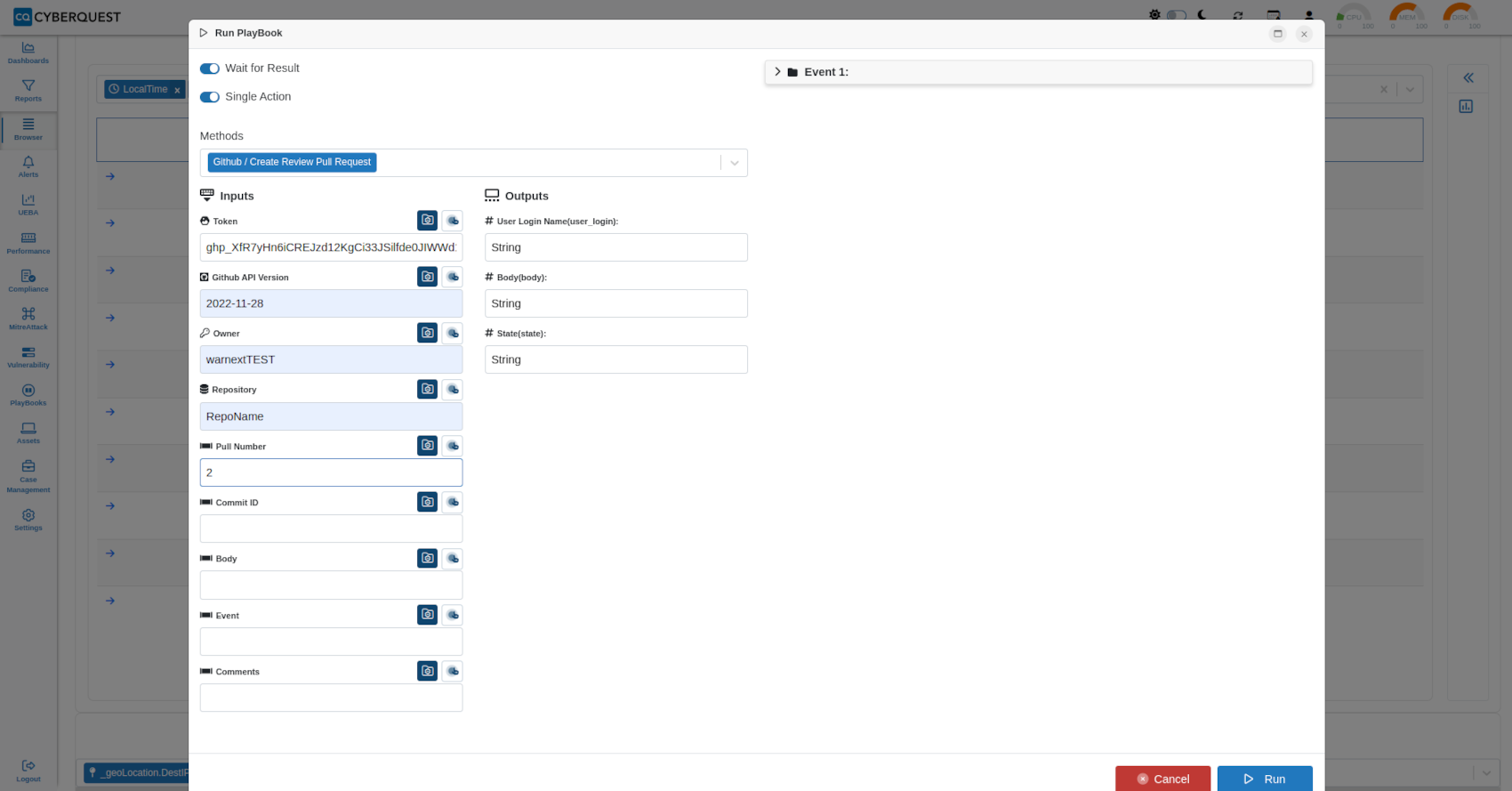Open Settings in the sidebar
Image resolution: width=1512 pixels, height=791 pixels.
tap(28, 520)
